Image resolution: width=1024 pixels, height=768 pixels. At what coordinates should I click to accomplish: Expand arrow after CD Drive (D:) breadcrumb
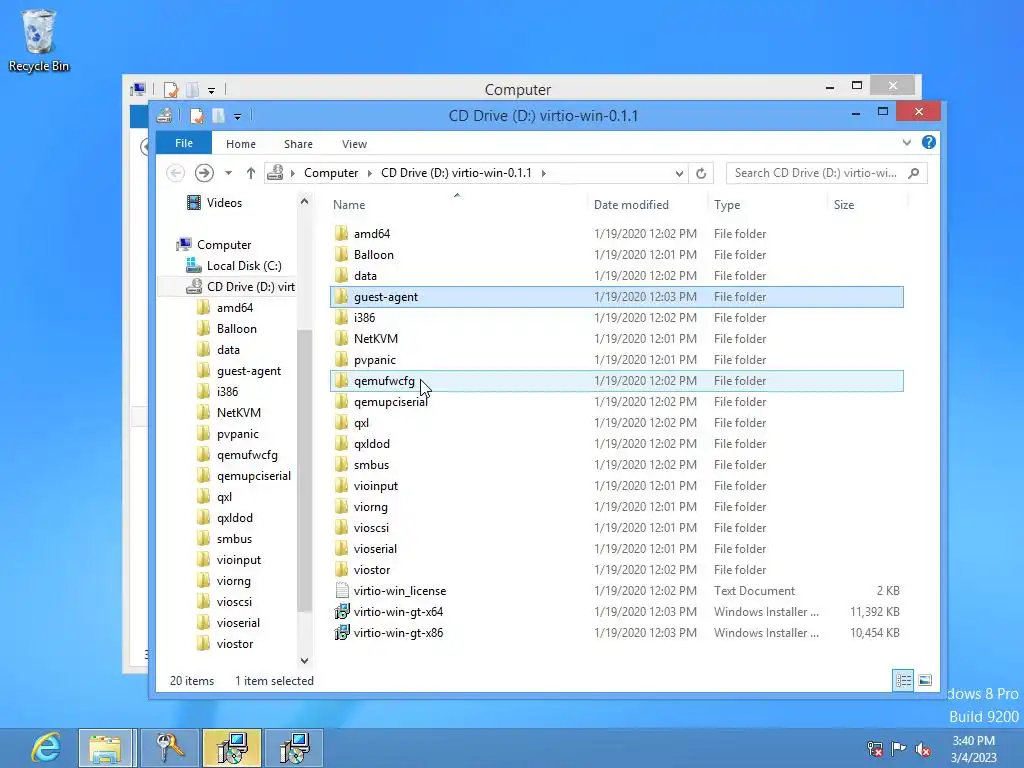543,173
